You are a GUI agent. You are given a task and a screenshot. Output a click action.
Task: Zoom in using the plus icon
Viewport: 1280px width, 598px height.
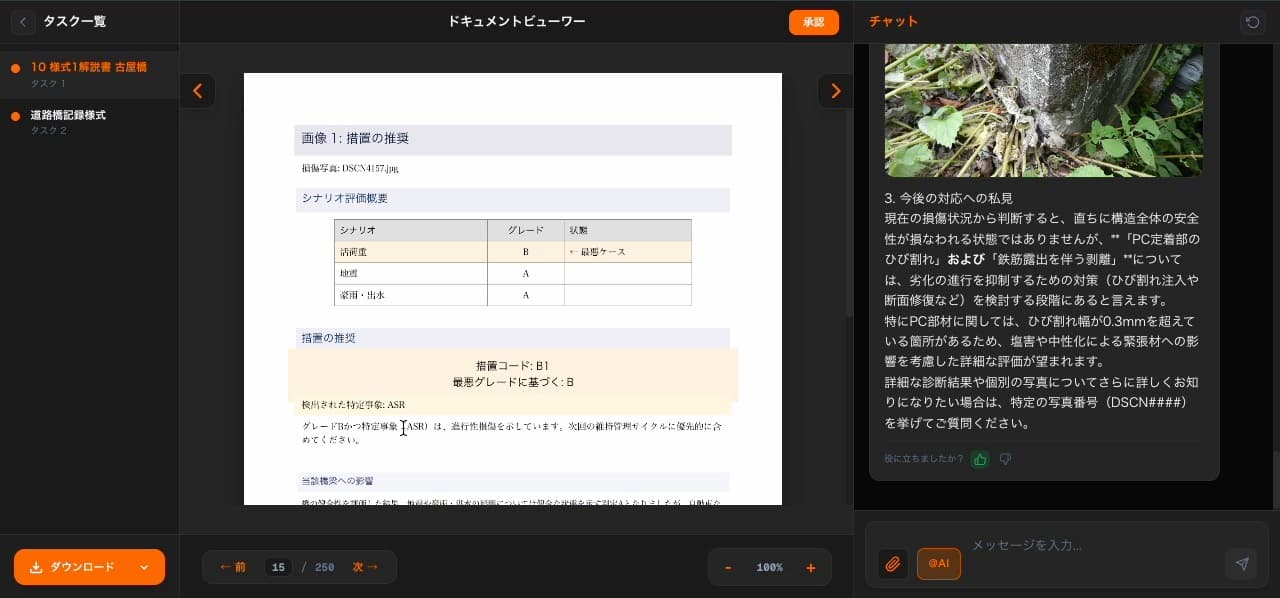811,567
